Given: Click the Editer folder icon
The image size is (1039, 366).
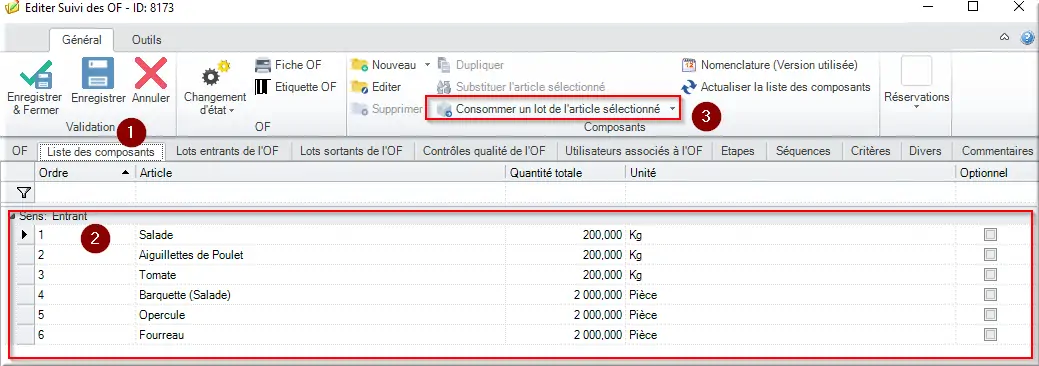Looking at the screenshot, I should click(x=360, y=87).
